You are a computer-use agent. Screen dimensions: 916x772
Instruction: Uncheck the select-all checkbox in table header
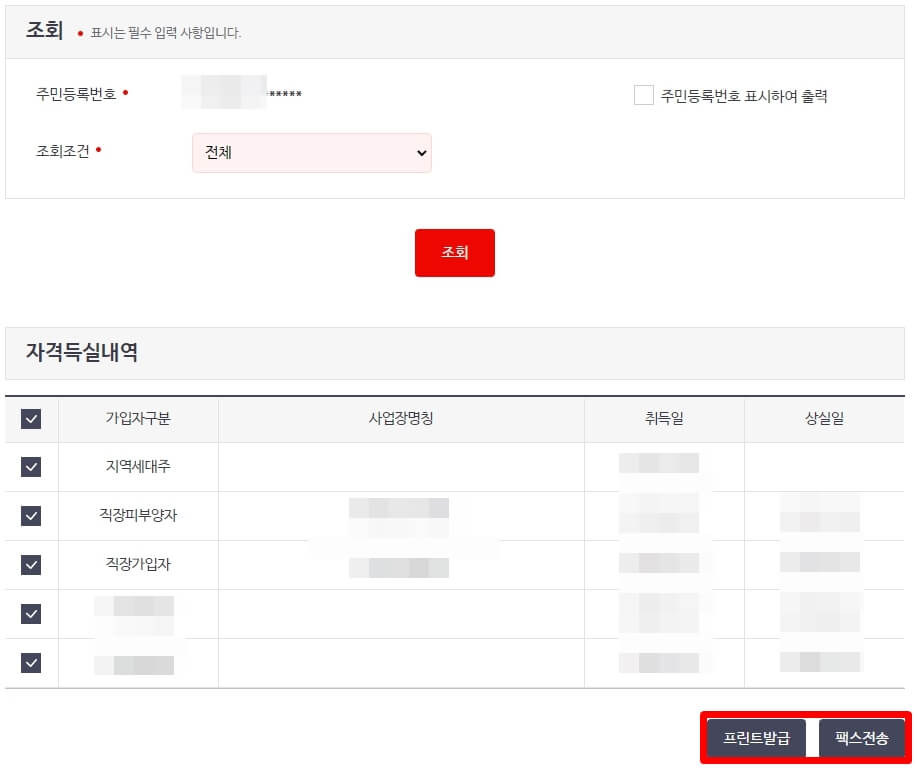point(31,419)
